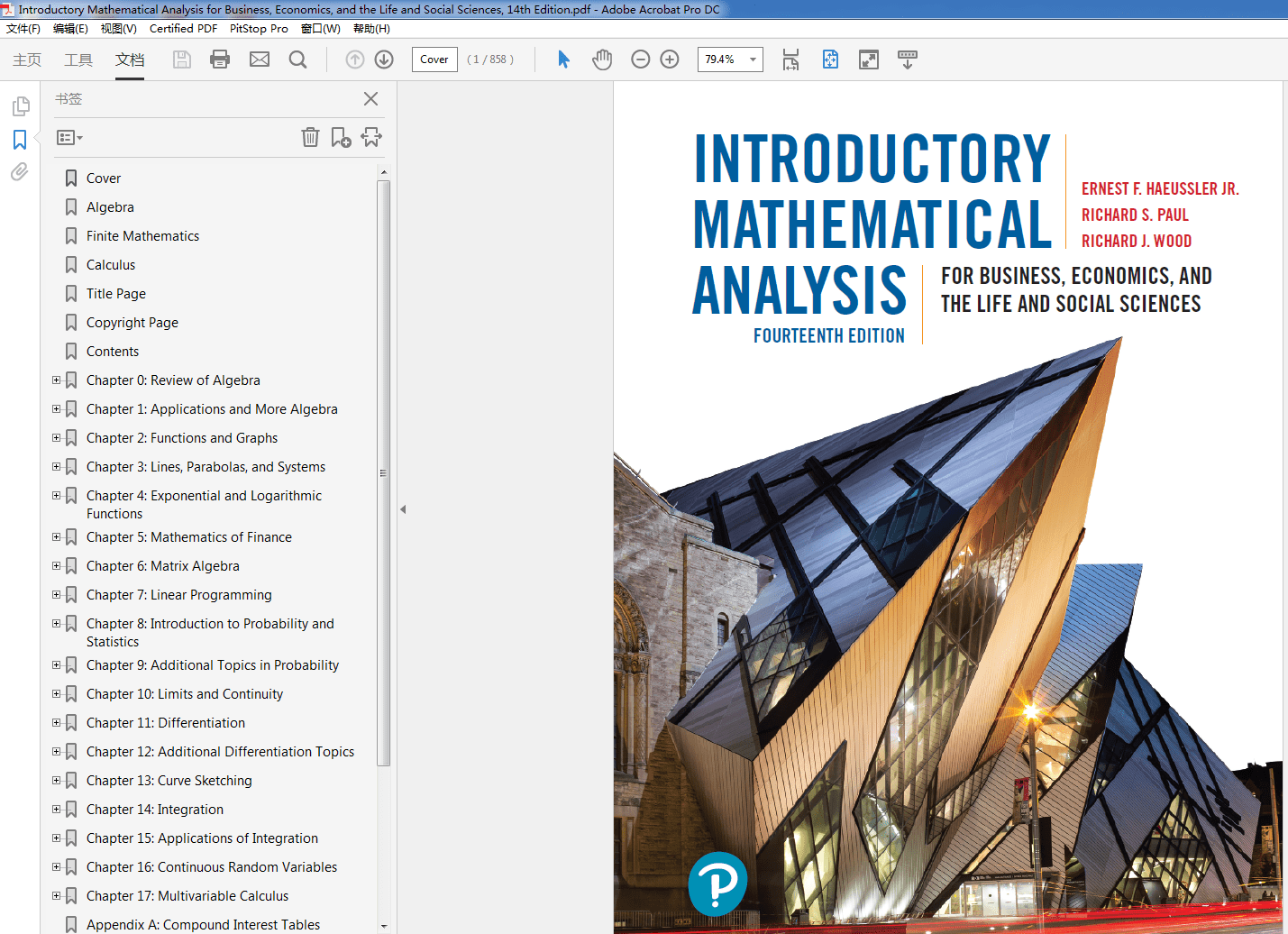Go to the Copyright Page bookmark
The width and height of the screenshot is (1288, 934).
point(132,322)
